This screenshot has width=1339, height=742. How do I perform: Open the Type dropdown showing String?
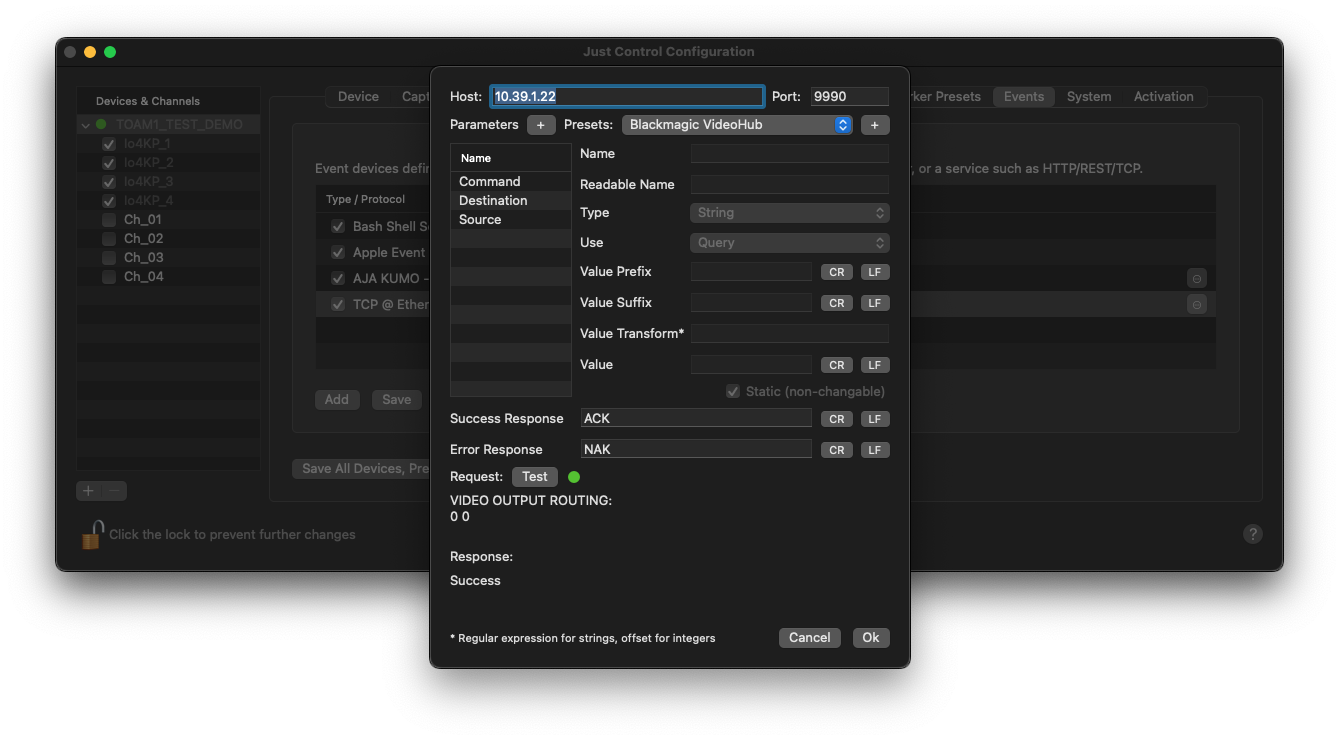click(789, 213)
